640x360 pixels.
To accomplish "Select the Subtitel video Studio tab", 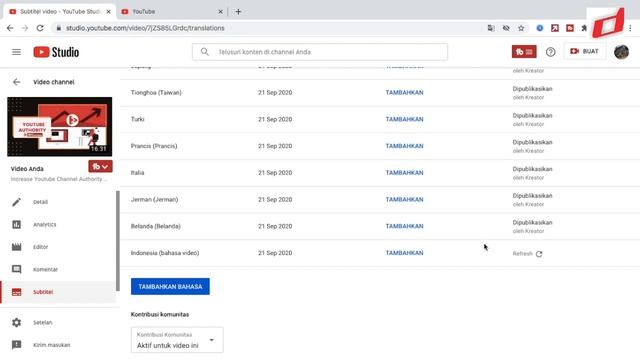I will [x=60, y=12].
